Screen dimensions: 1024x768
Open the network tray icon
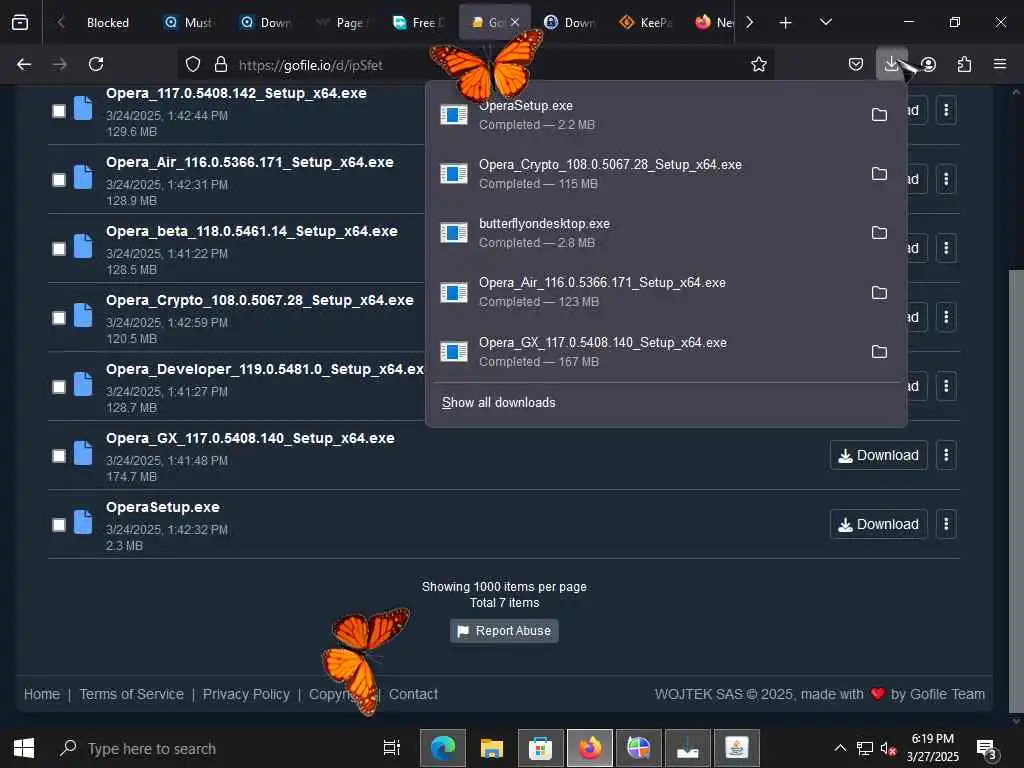[x=865, y=748]
